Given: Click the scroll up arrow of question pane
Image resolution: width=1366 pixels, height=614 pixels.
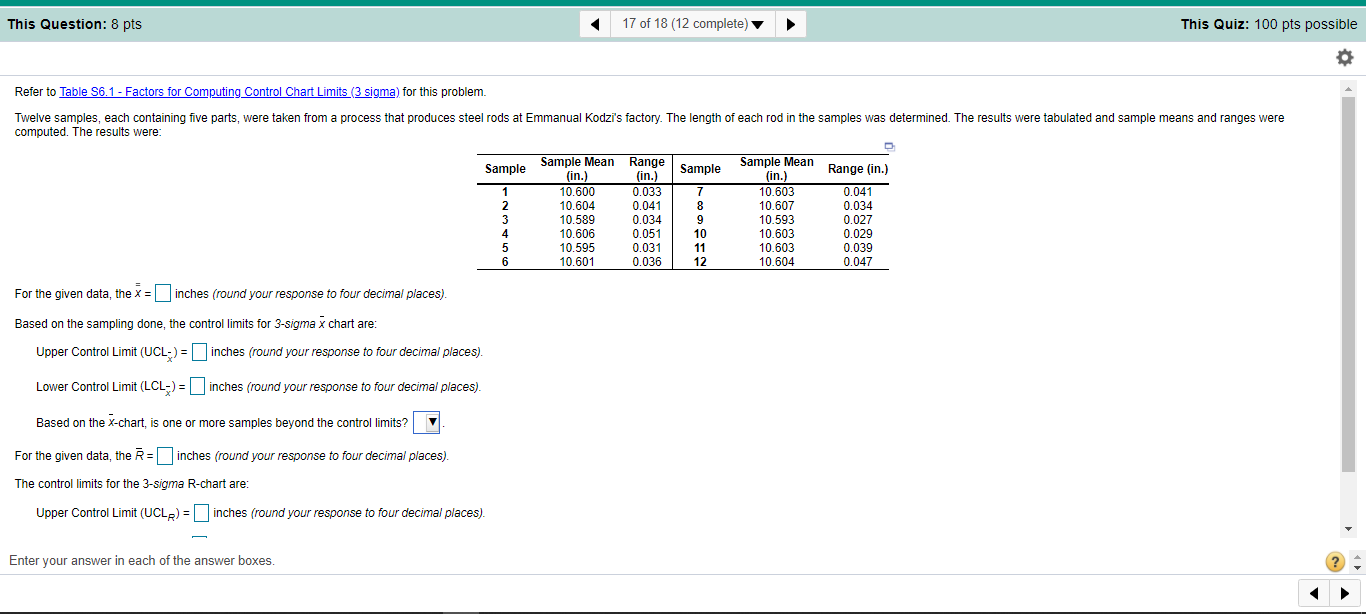Looking at the screenshot, I should [1349, 91].
